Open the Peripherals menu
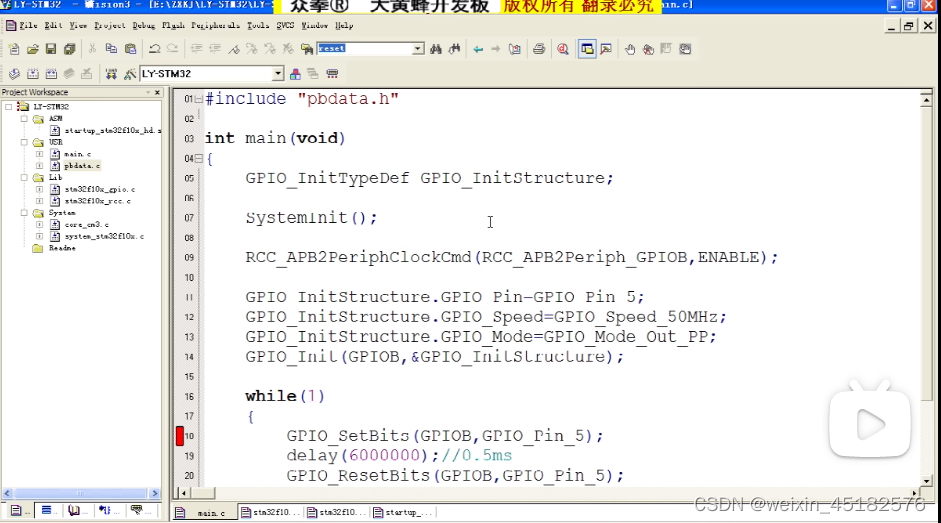This screenshot has width=941, height=523. 215,25
